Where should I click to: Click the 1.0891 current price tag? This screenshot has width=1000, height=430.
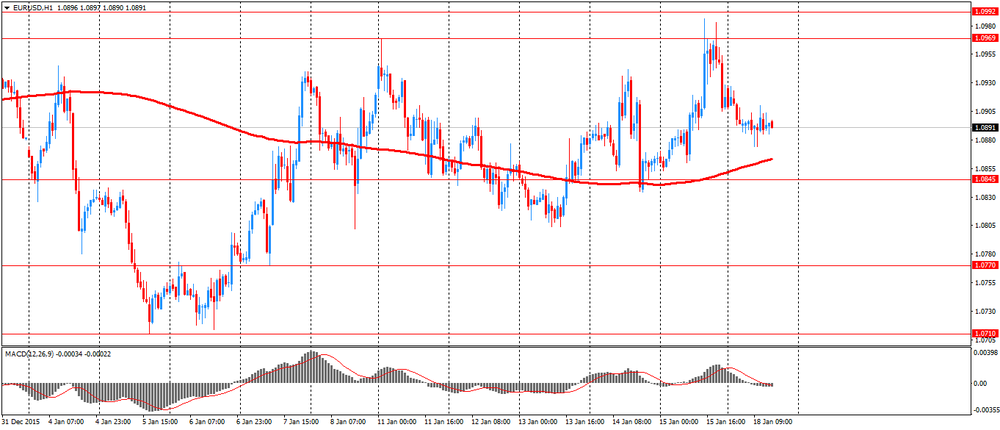(x=984, y=127)
